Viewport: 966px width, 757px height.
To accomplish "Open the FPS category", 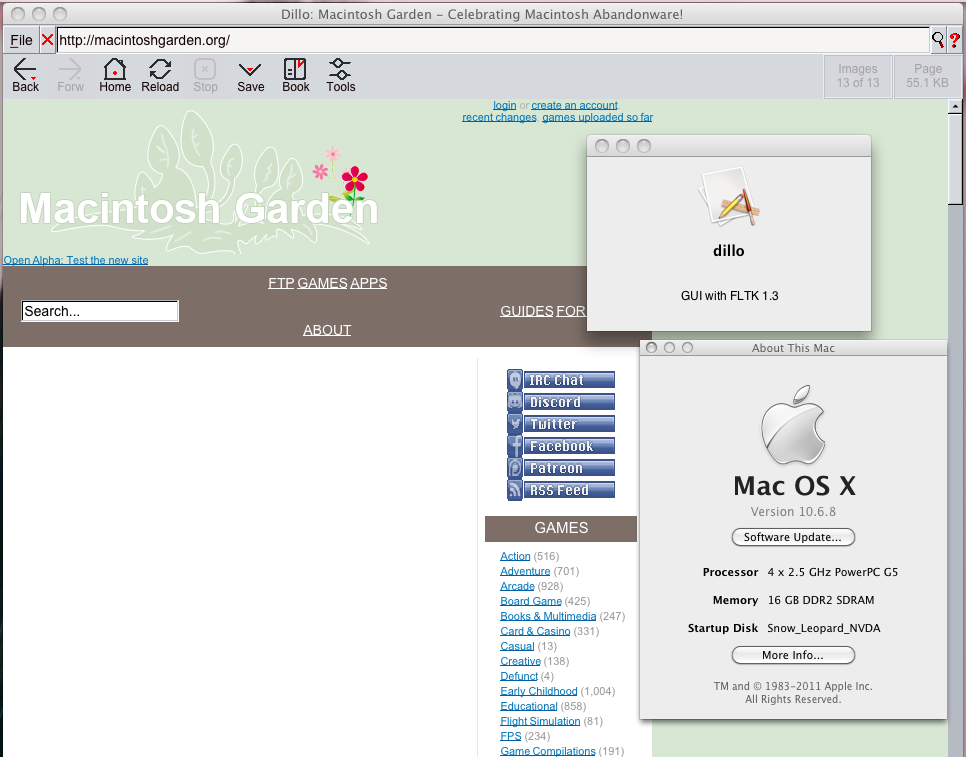I will click(511, 736).
